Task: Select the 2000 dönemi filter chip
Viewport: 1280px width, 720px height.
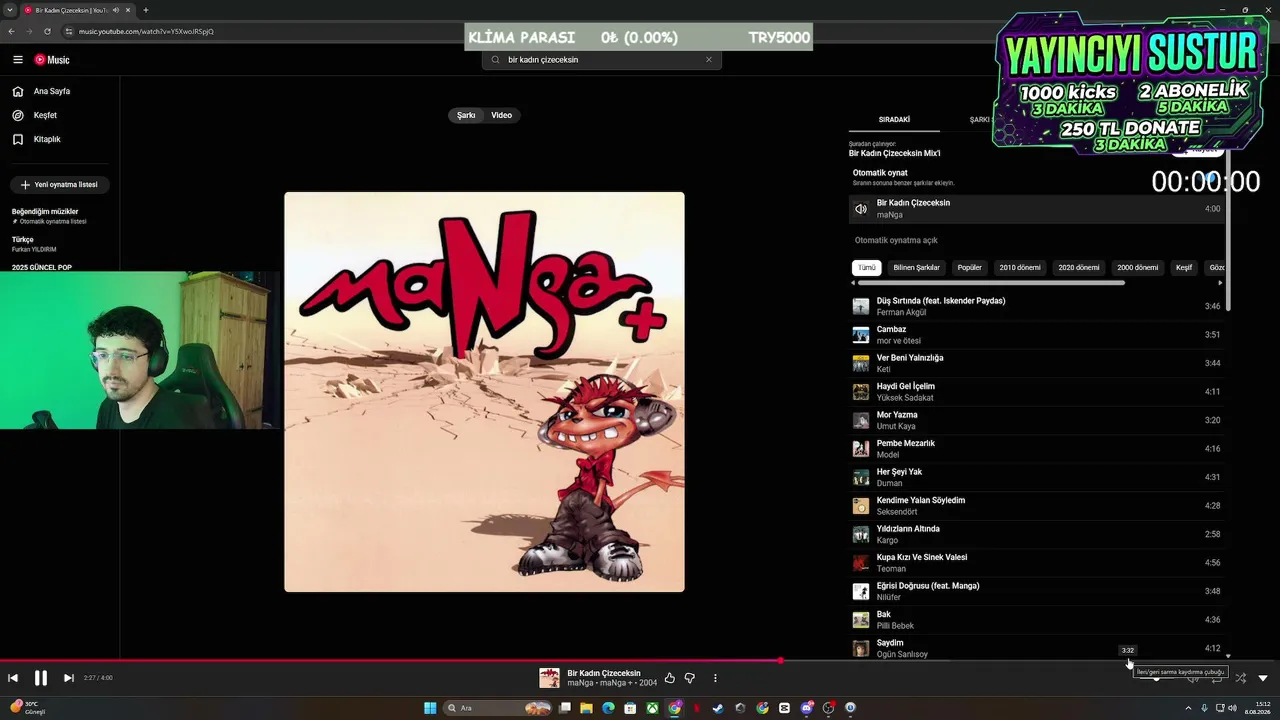Action: (x=1138, y=268)
